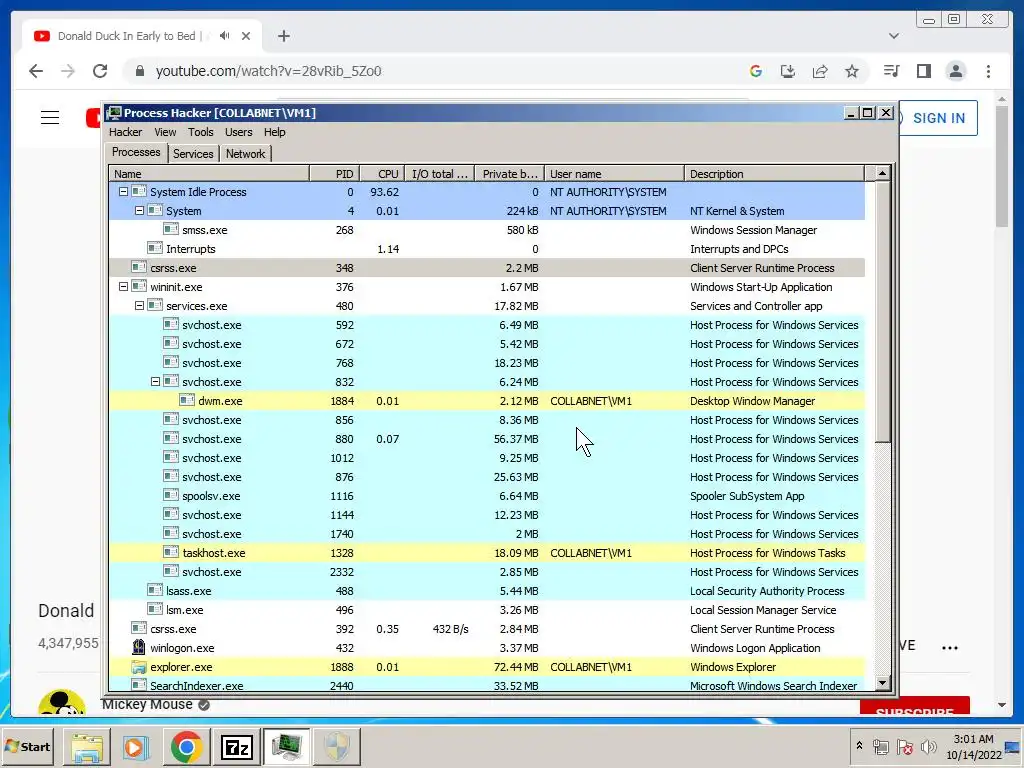Reload the YouTube page

coord(100,71)
